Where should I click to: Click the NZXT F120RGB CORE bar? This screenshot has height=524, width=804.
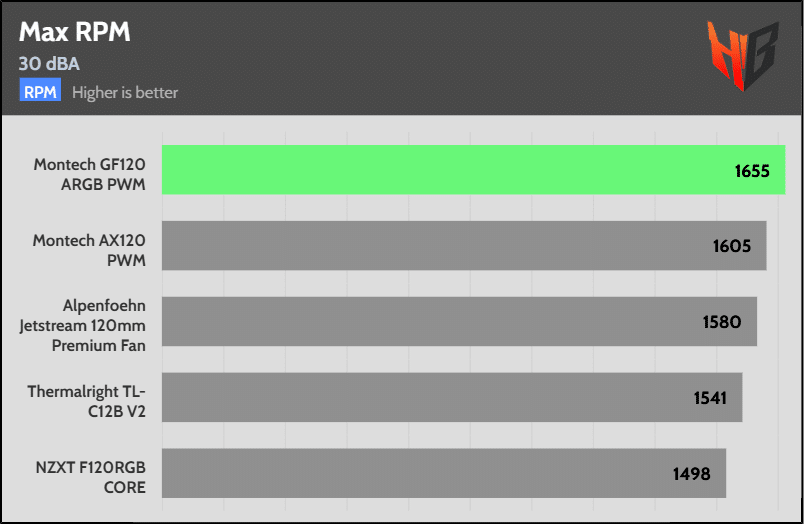[444, 473]
